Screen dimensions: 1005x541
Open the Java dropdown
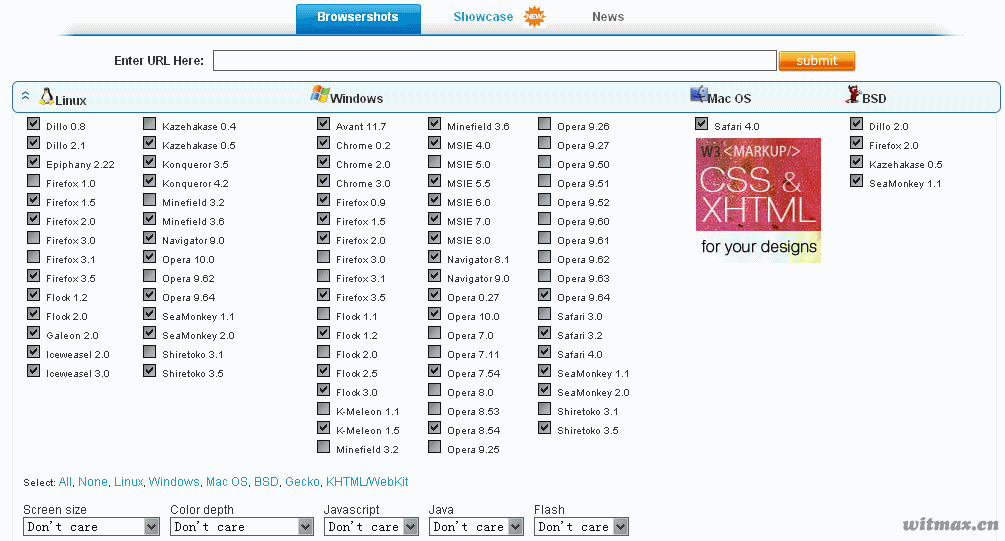(x=476, y=527)
